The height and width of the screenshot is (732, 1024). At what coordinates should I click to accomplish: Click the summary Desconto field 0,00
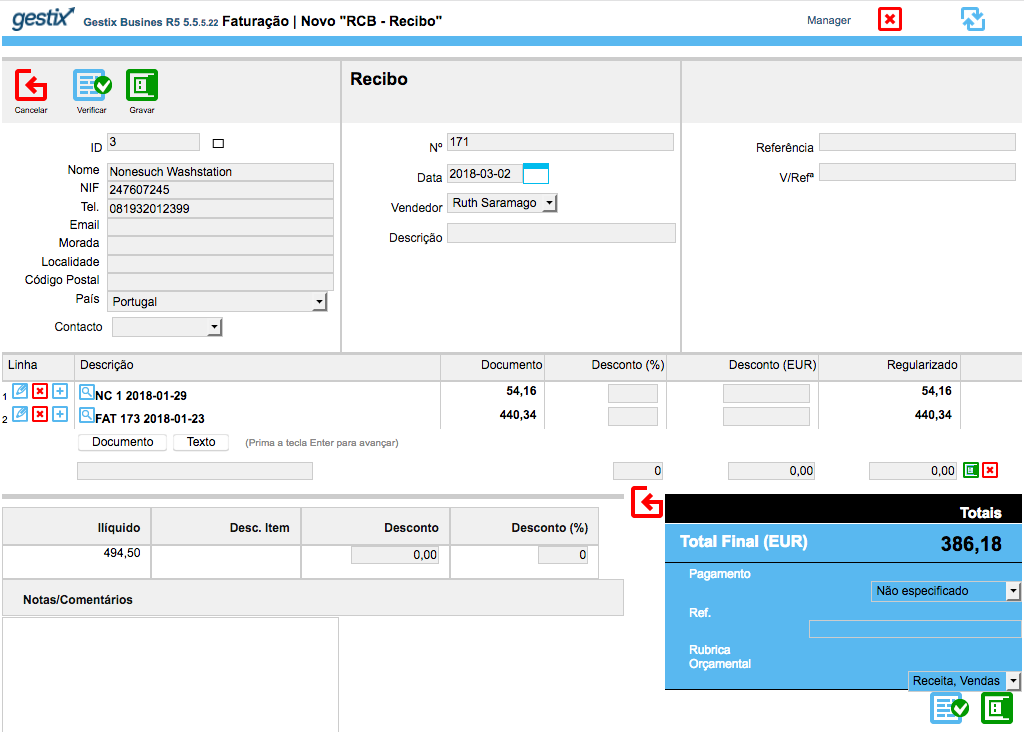[395, 555]
